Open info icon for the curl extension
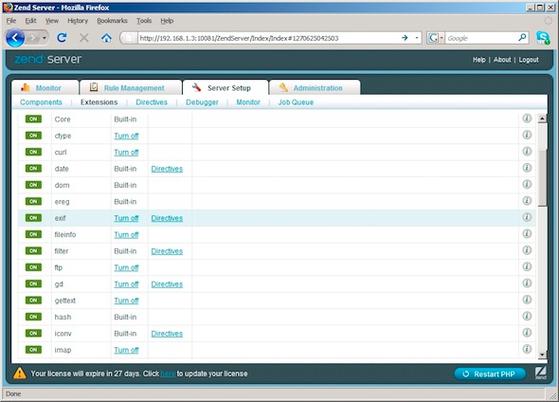 pos(527,151)
